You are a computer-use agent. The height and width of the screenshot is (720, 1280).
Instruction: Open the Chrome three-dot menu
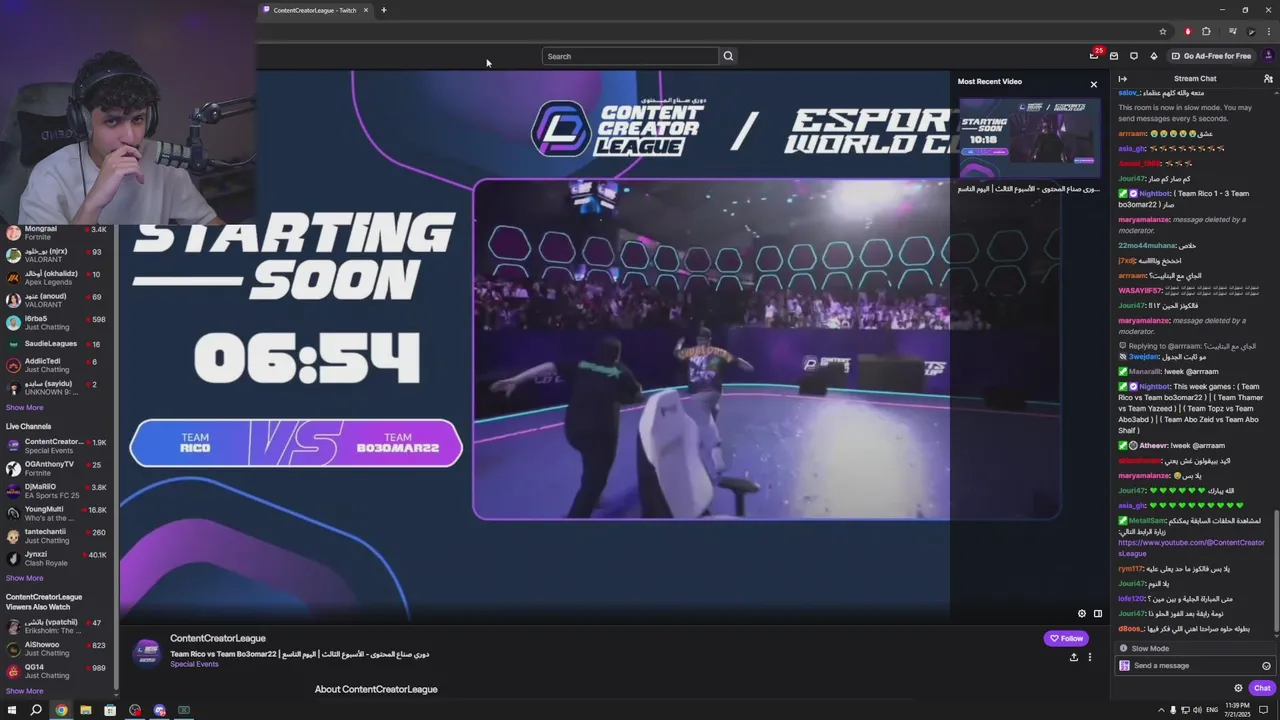pos(1268,31)
